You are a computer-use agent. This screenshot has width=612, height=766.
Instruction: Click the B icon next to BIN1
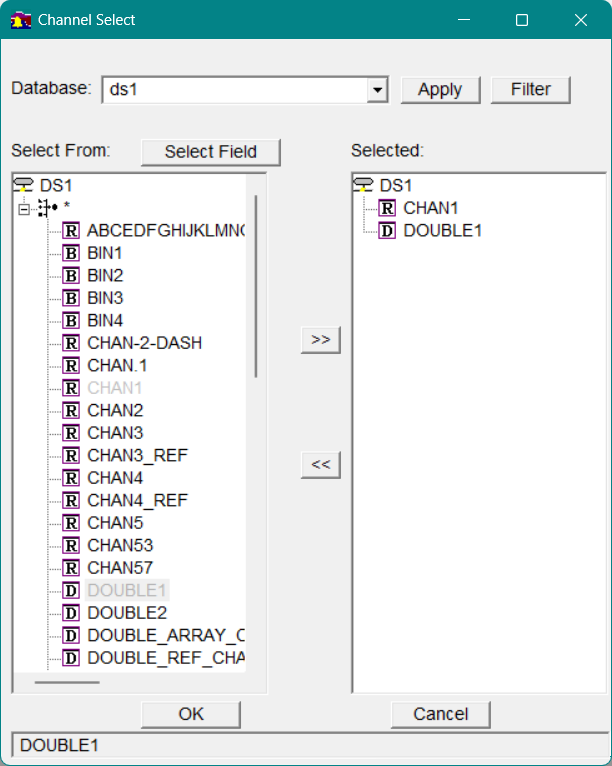[72, 253]
